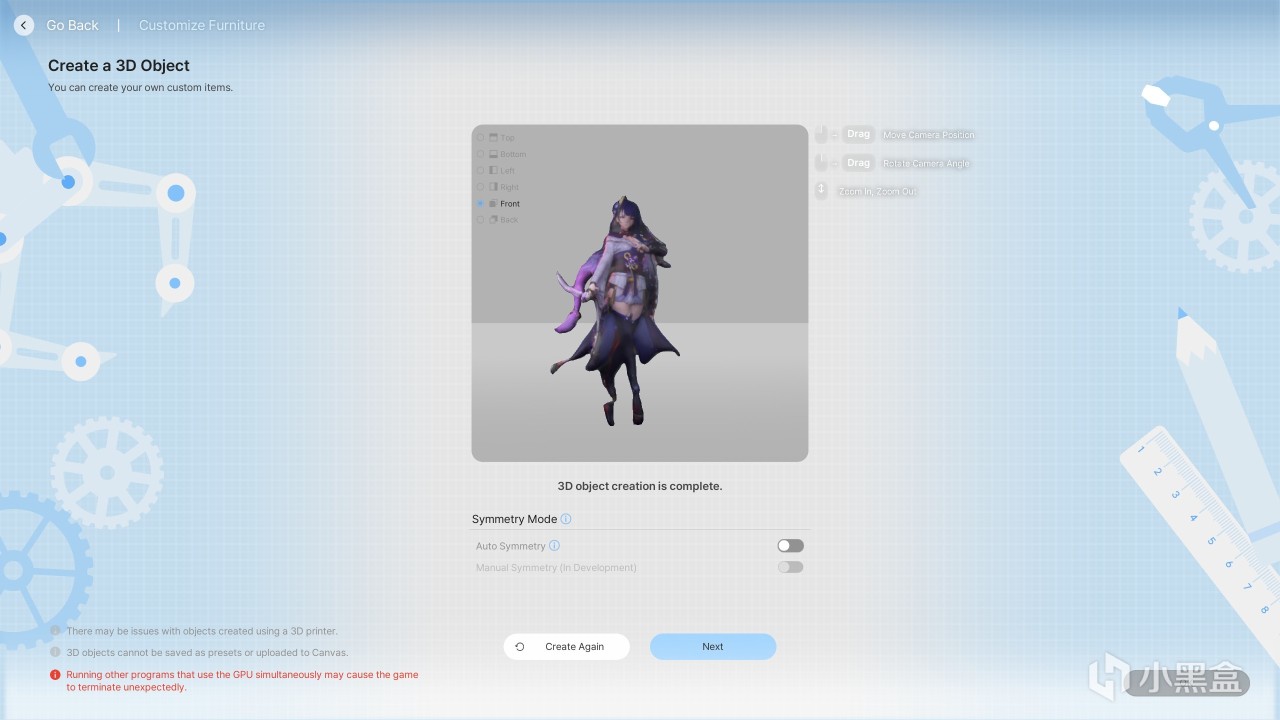Enable the Auto Symmetry toggle
The image size is (1280, 720).
pos(791,546)
